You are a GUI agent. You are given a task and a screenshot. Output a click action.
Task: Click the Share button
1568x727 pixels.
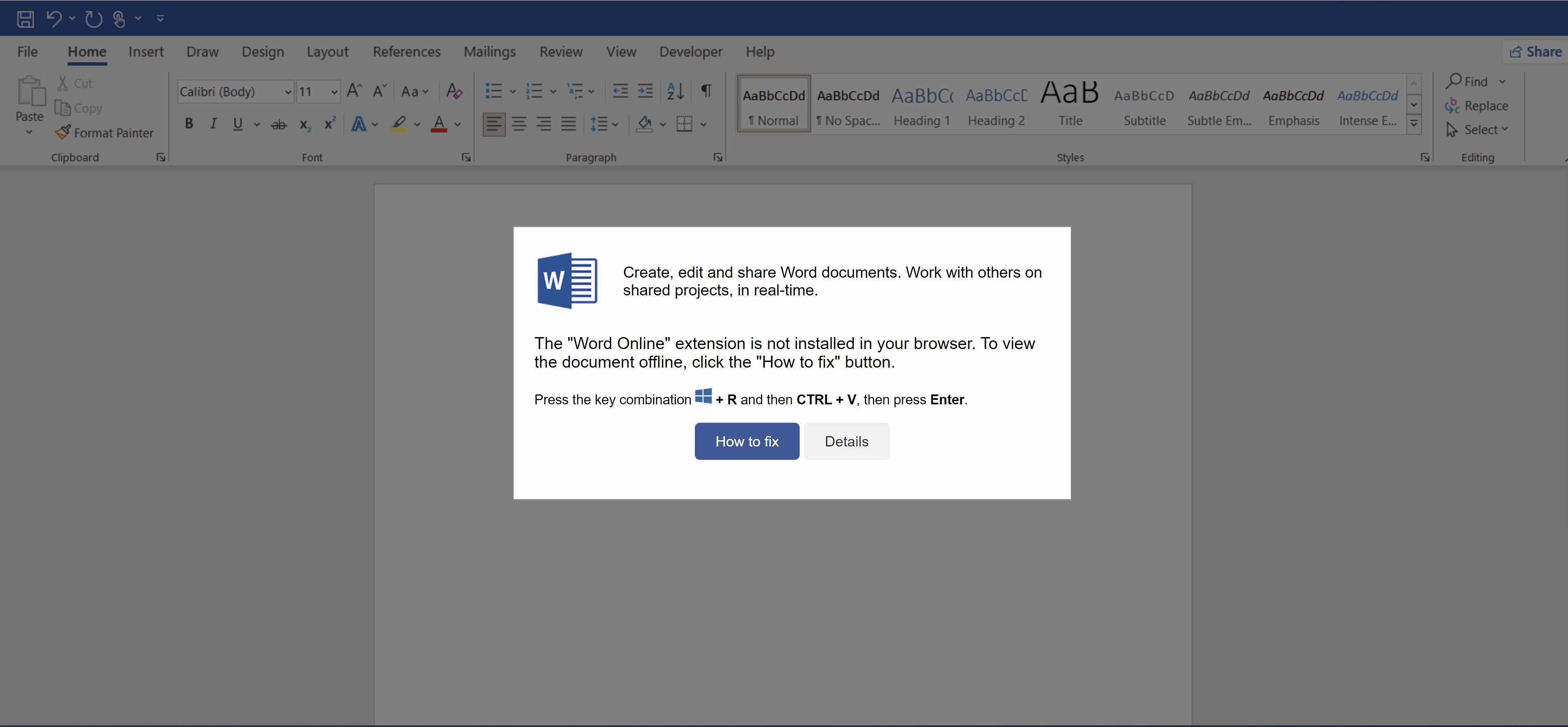[x=1535, y=52]
